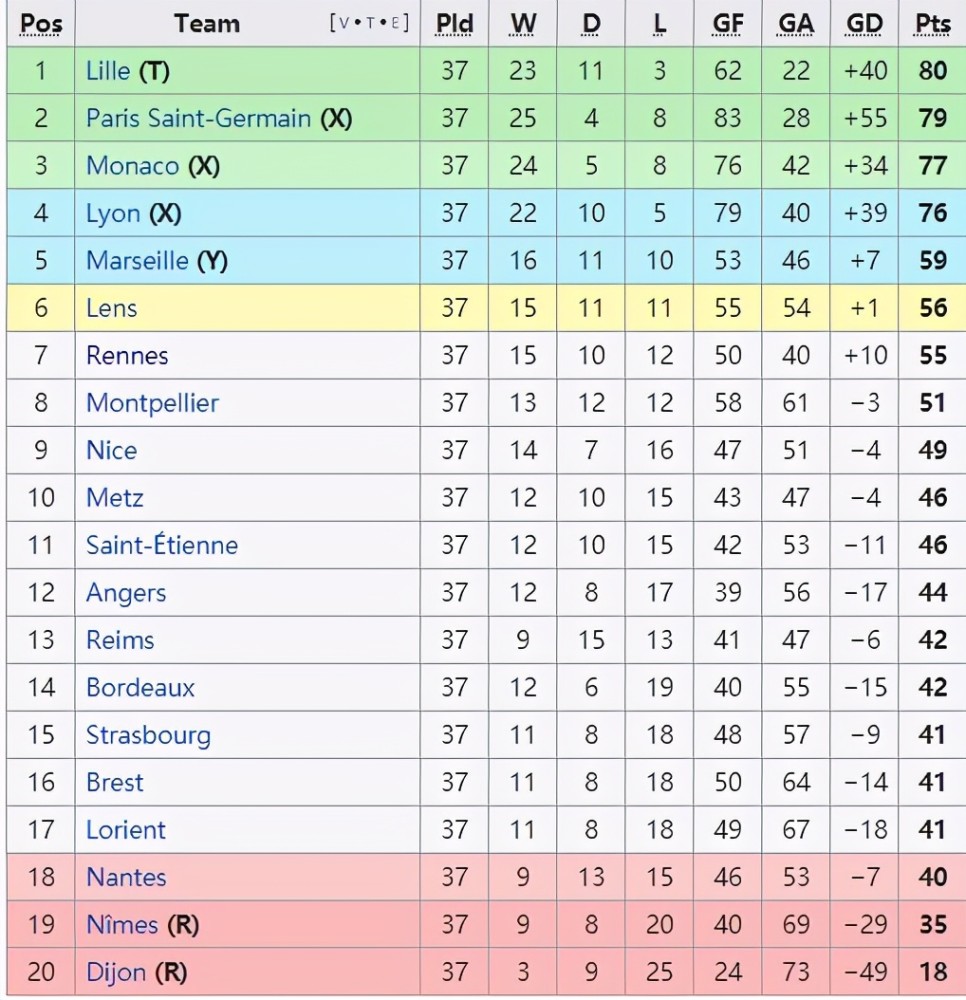Click the Strasbourg team link
Screen dimensions: 966x1000
[148, 735]
